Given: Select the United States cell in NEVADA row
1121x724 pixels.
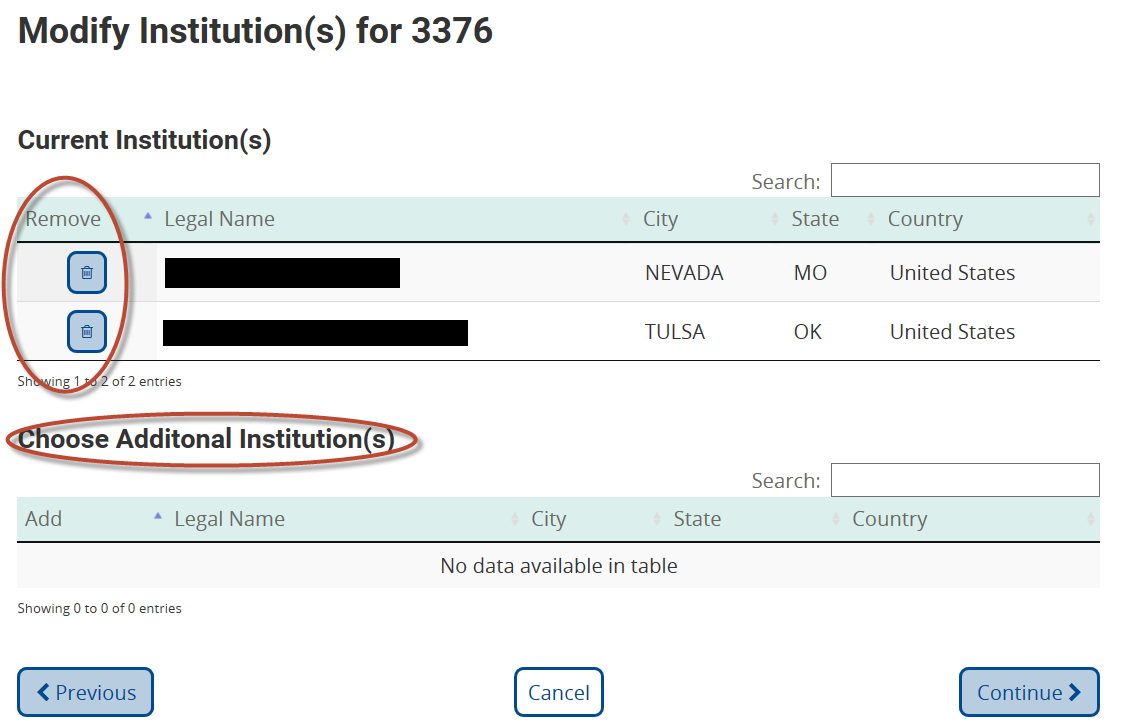Looking at the screenshot, I should tap(952, 273).
